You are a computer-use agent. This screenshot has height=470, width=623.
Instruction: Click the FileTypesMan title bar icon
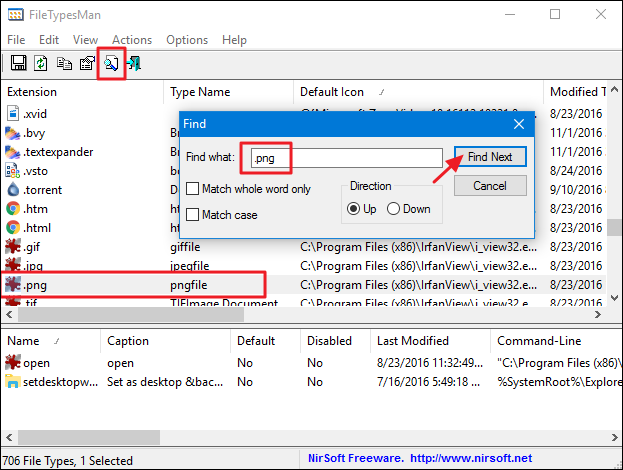click(x=15, y=15)
